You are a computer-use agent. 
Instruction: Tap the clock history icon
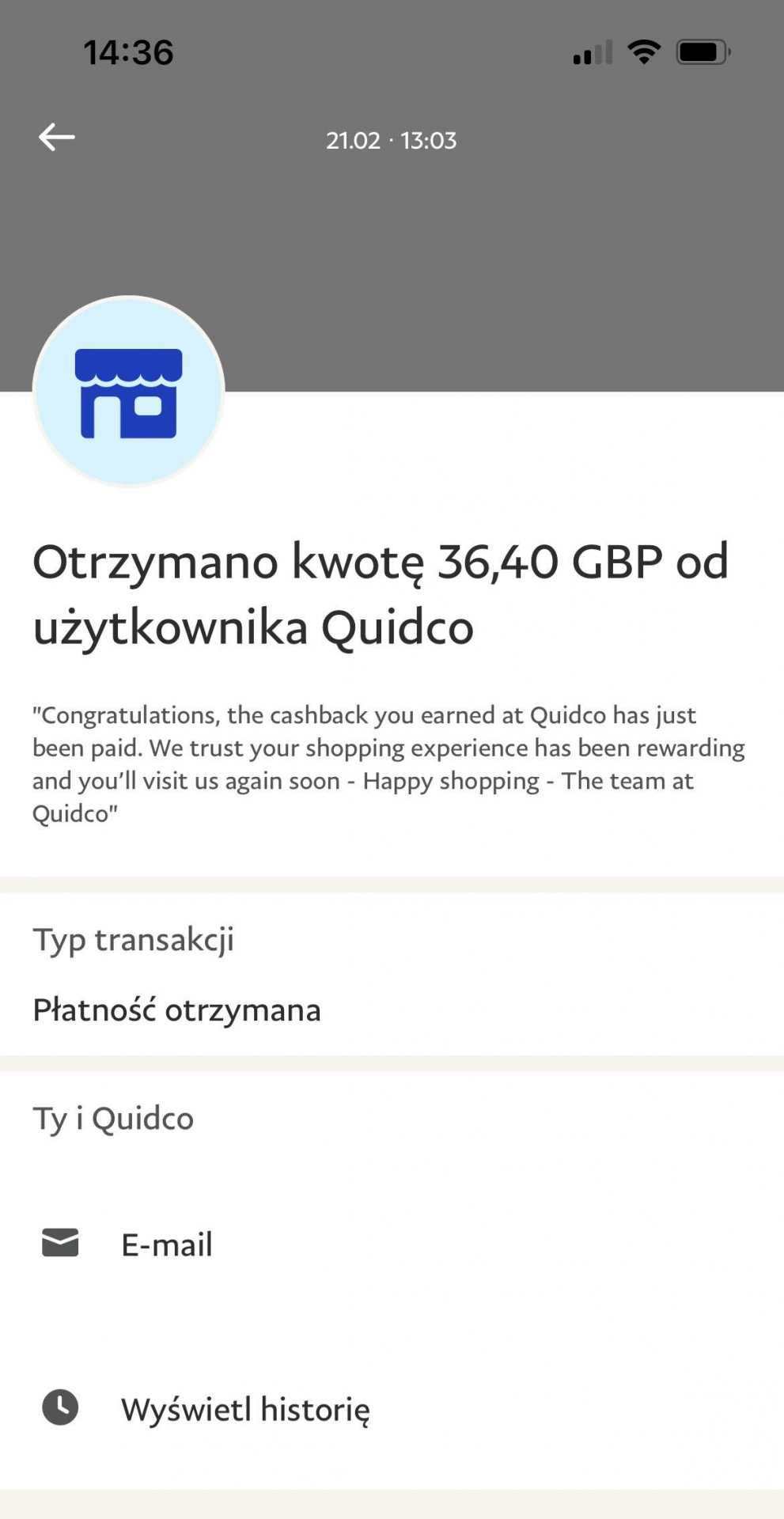[60, 1407]
